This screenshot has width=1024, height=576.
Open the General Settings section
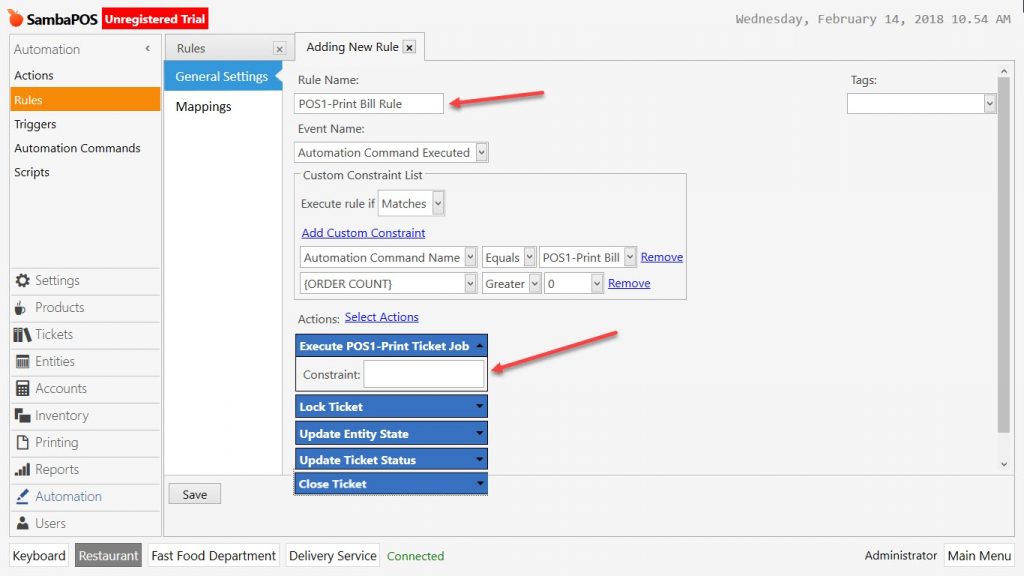click(x=222, y=76)
